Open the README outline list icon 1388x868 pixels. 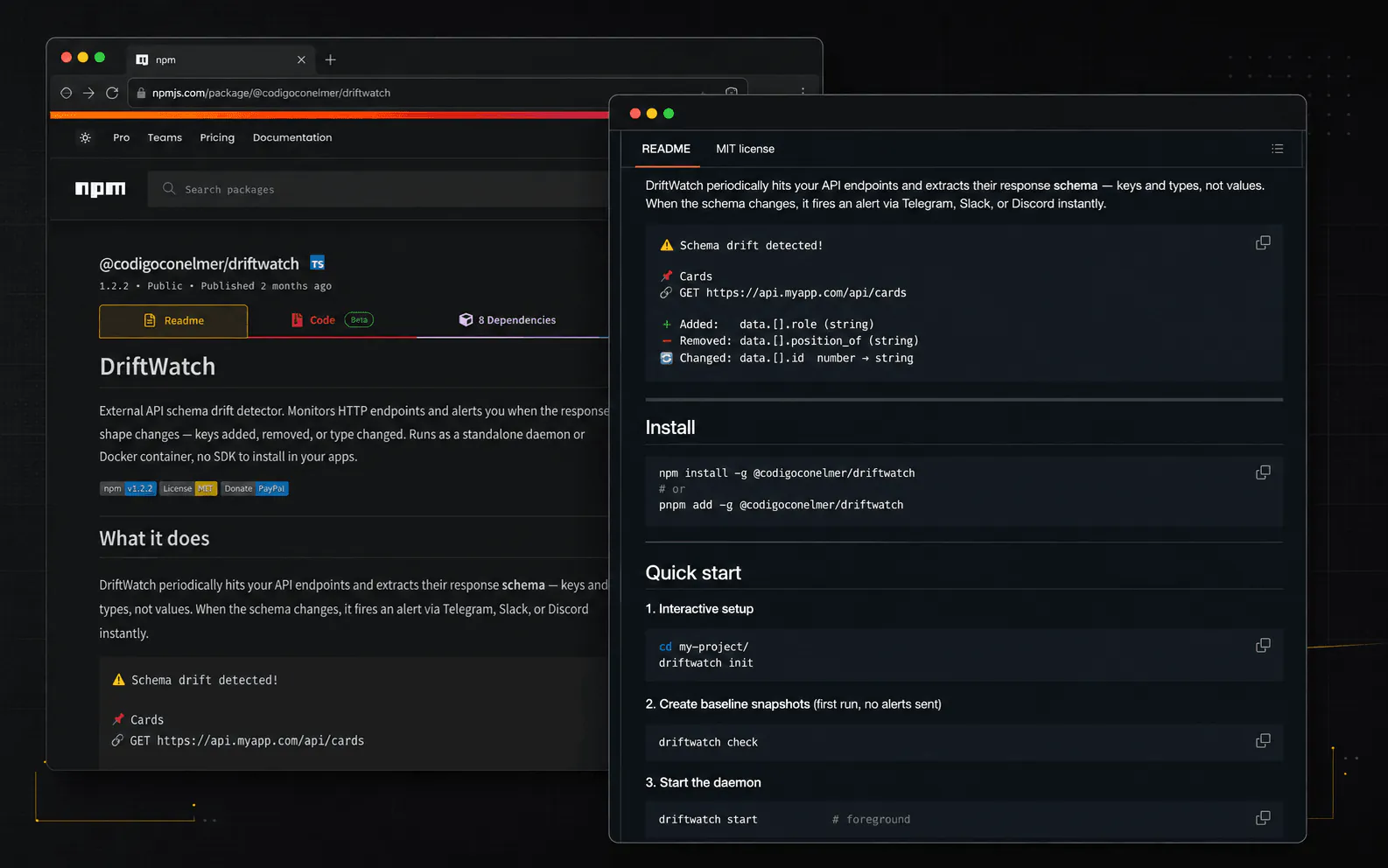coord(1278,149)
